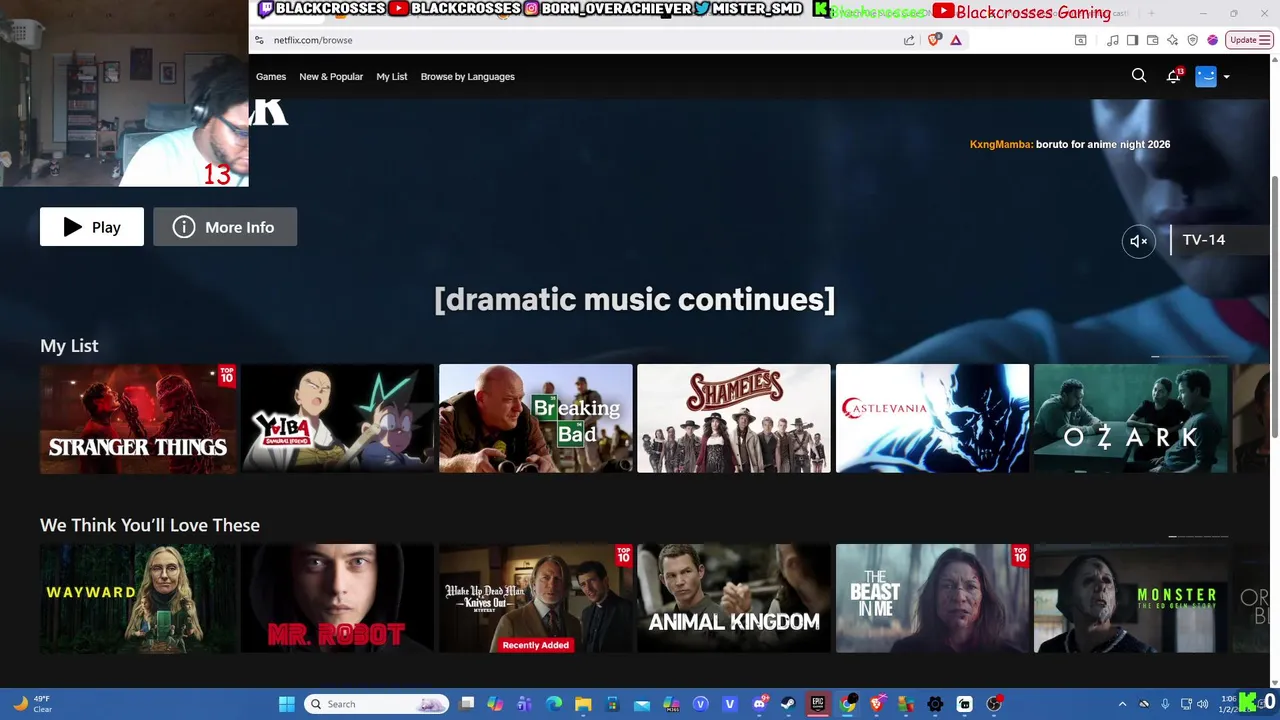Open the Mail app from the taskbar
1280x720 pixels.
click(642, 704)
